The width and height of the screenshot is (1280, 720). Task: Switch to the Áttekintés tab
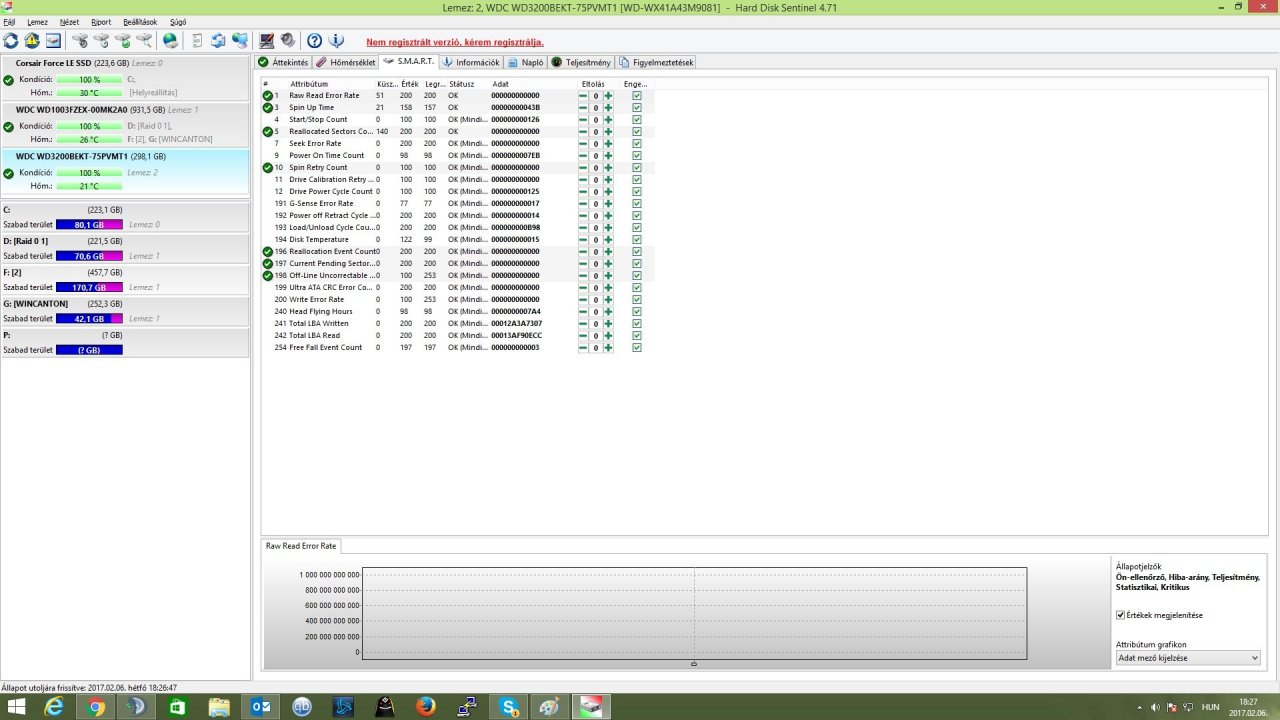point(284,62)
